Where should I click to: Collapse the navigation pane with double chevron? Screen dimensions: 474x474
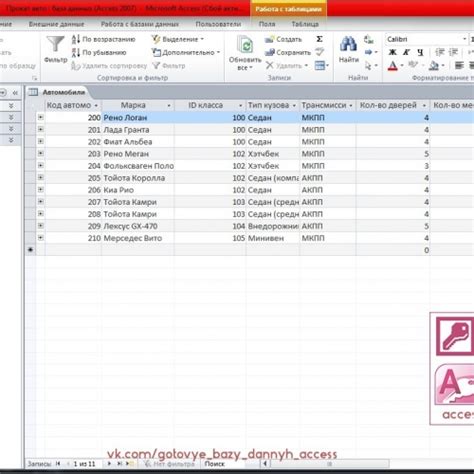pyautogui.click(x=15, y=93)
